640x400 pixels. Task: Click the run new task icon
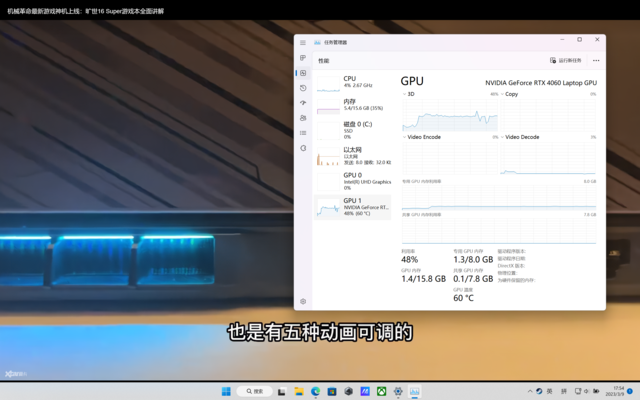click(x=553, y=60)
